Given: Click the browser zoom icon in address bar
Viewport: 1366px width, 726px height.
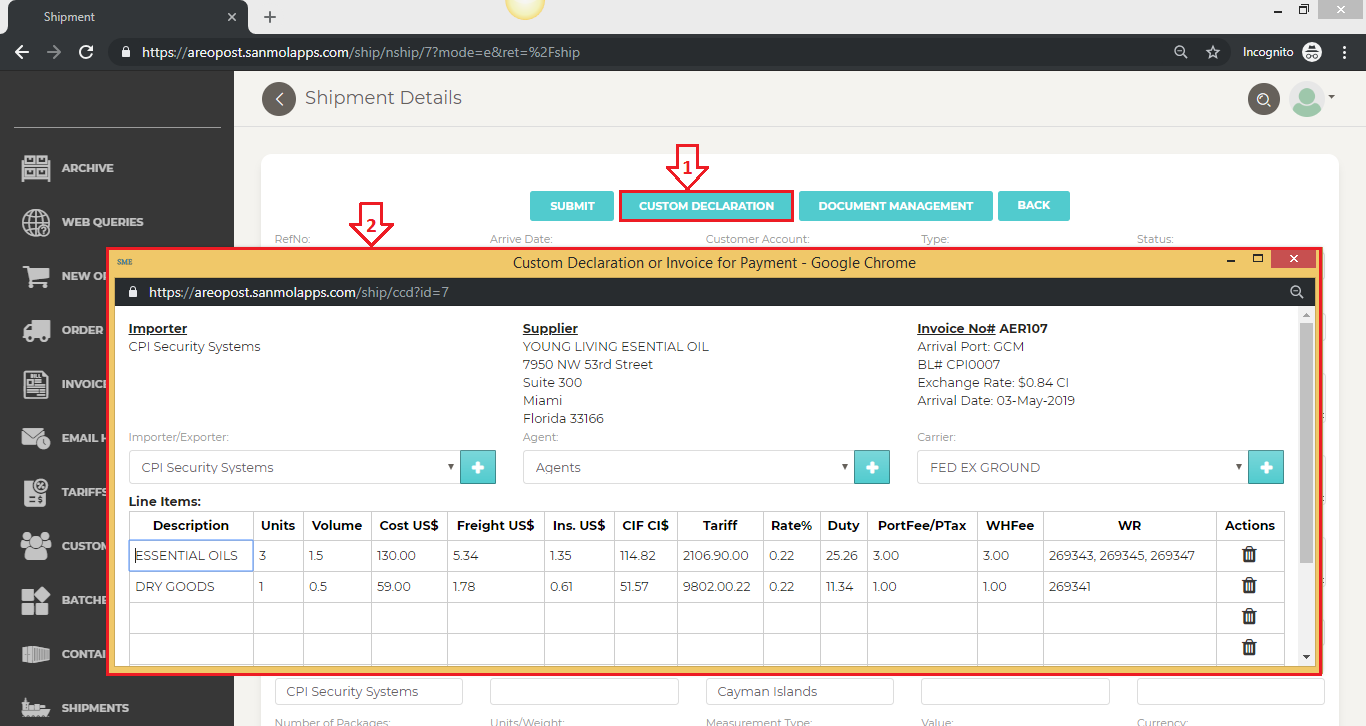Looking at the screenshot, I should 1181,52.
